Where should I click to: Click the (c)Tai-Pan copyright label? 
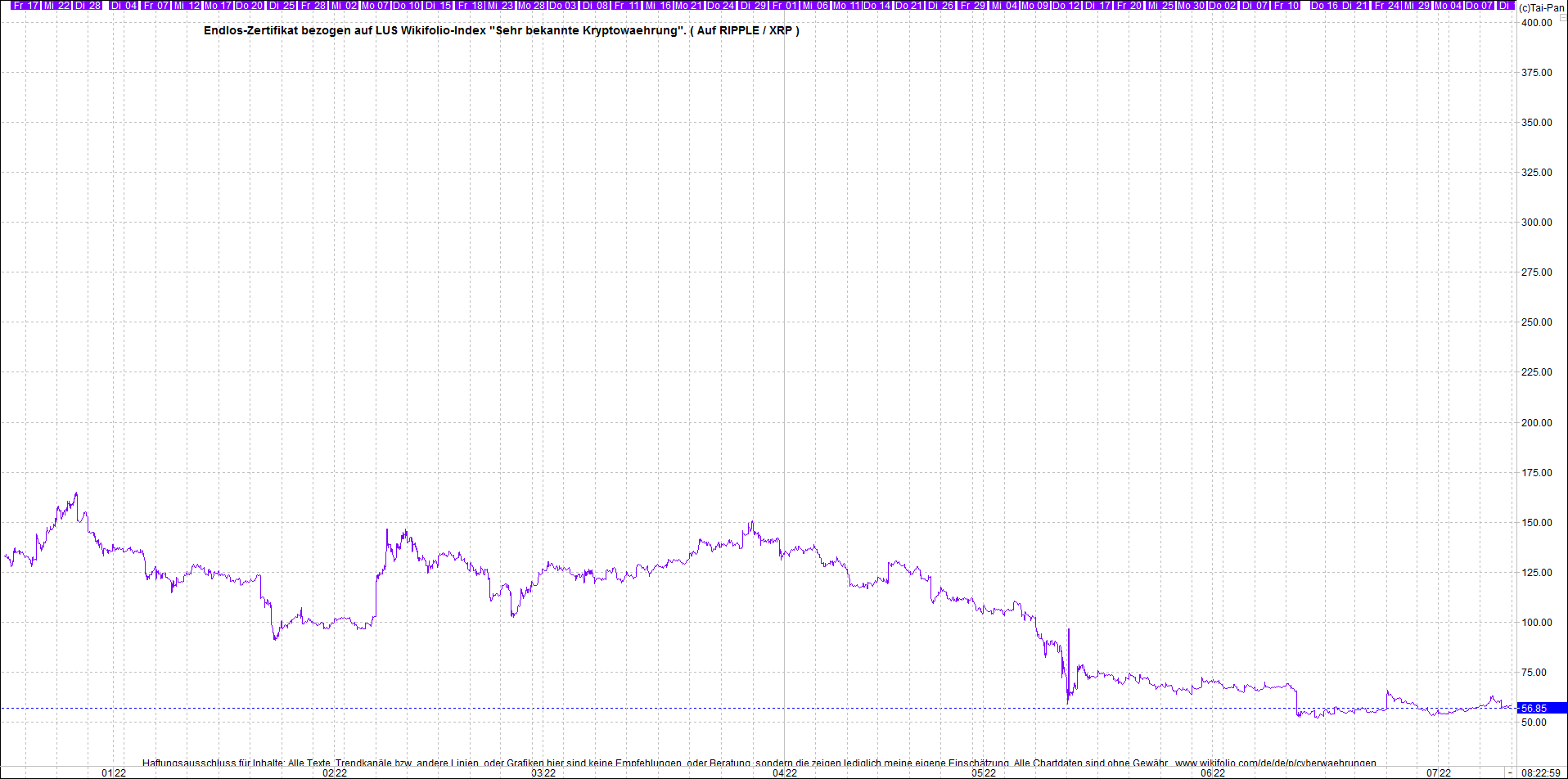click(x=1542, y=7)
